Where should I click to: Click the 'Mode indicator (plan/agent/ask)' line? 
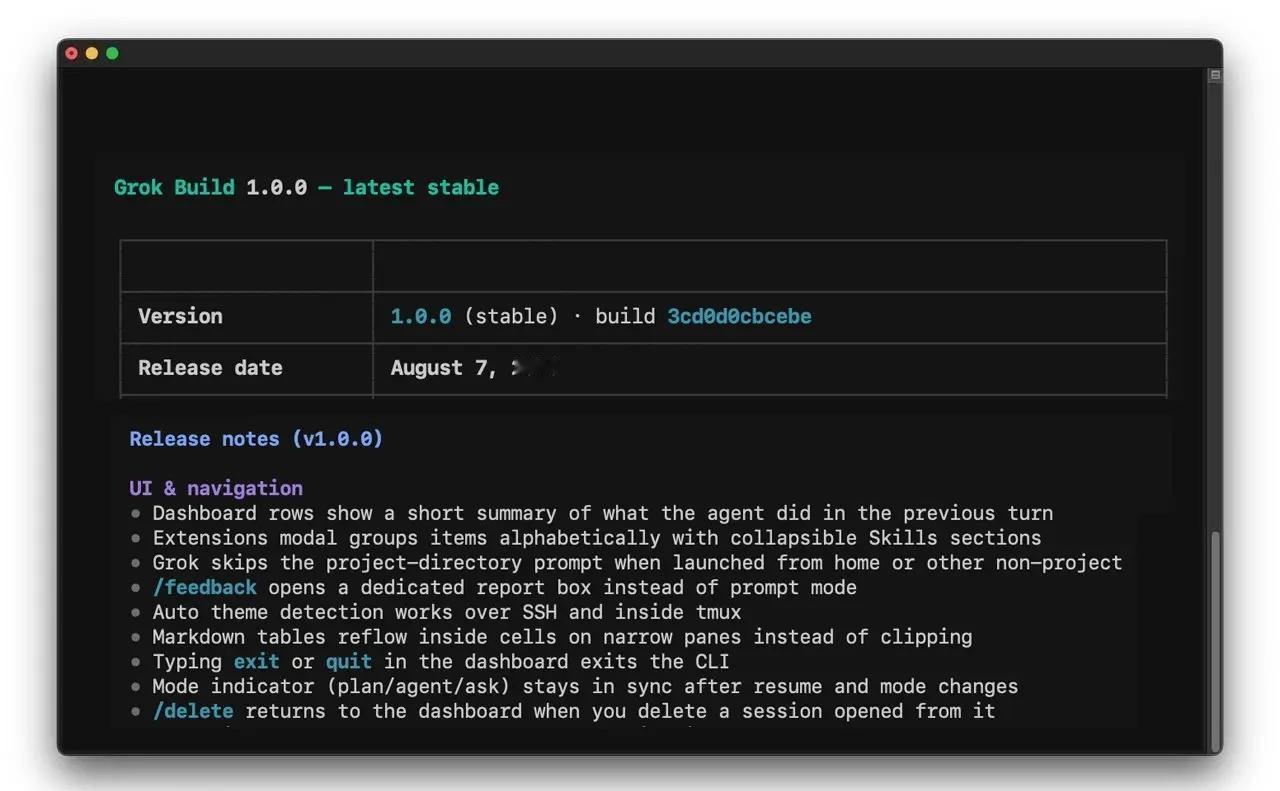[585, 687]
